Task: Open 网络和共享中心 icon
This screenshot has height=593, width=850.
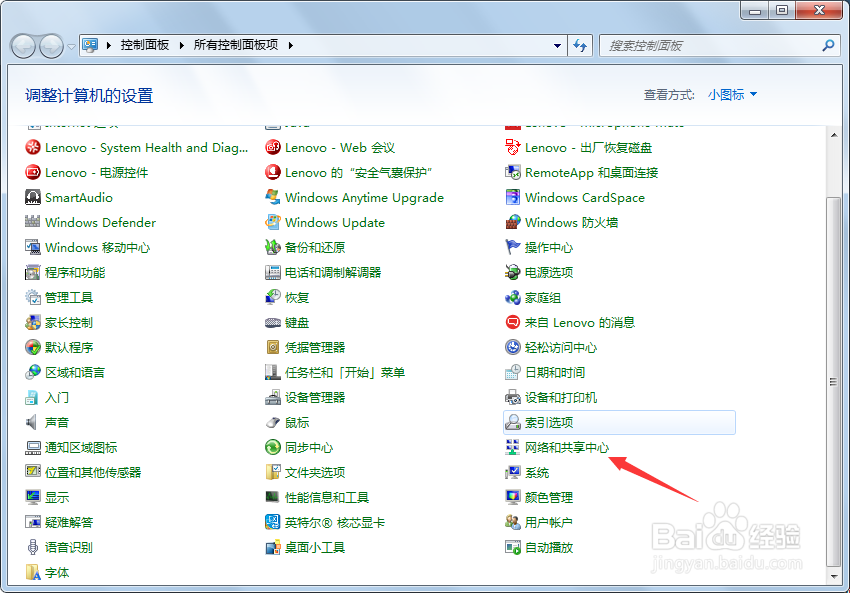Action: [513, 447]
